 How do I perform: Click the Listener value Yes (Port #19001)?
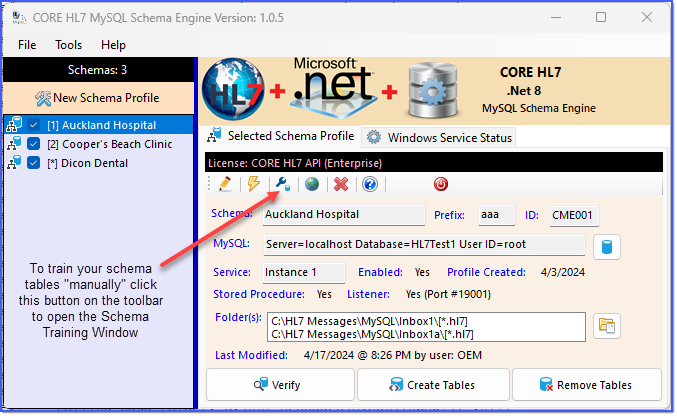(x=448, y=294)
